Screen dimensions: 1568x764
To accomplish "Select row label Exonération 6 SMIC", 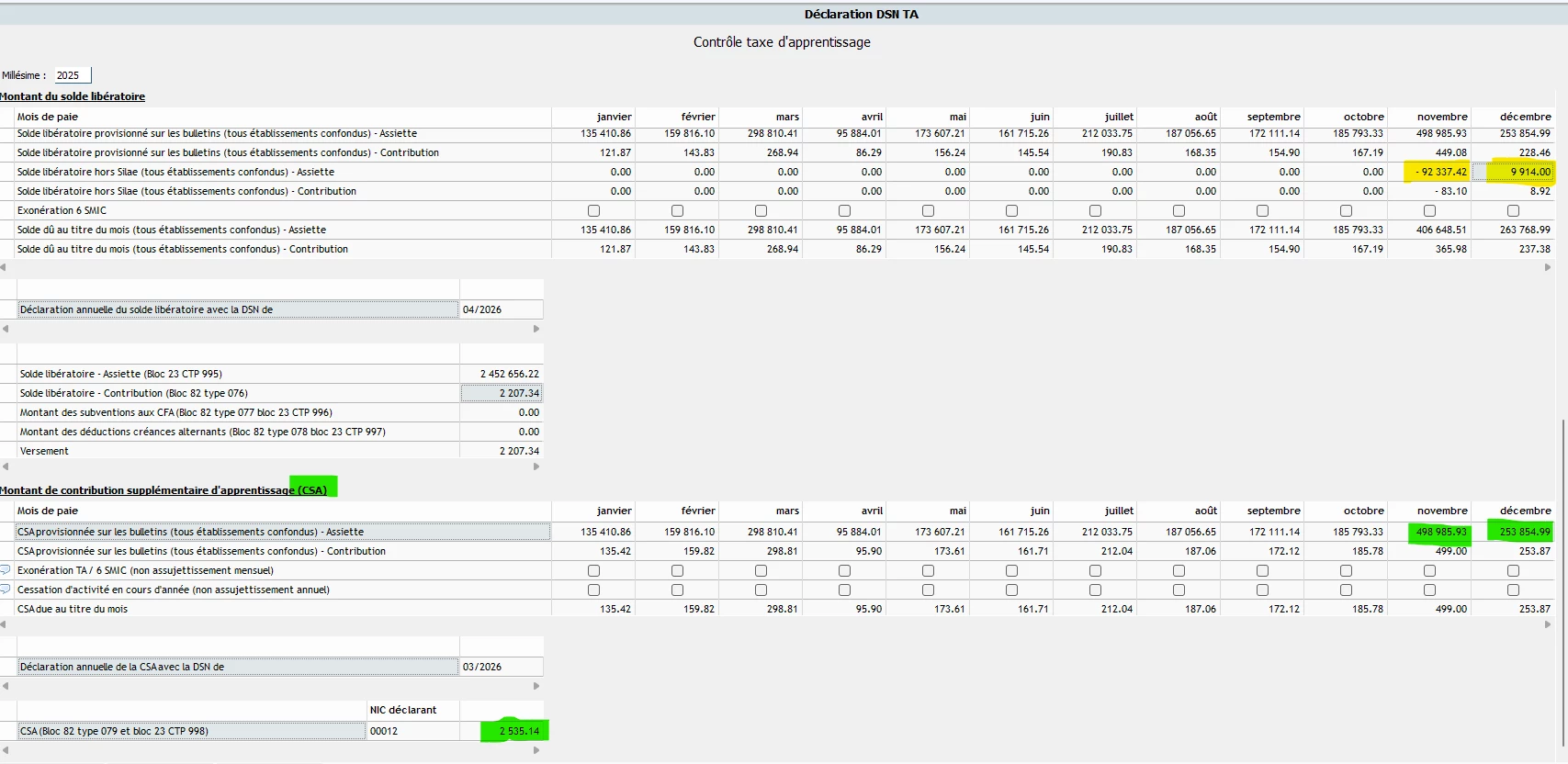I will (x=62, y=210).
